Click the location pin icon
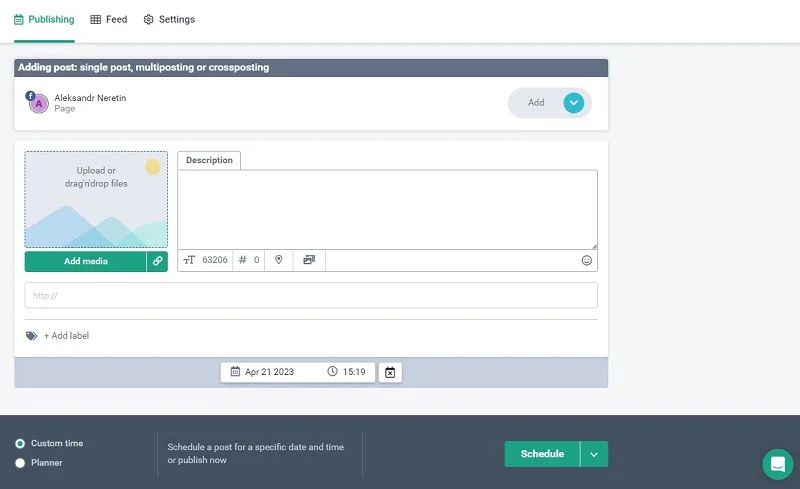Screen dimensions: 800x489 coord(279,260)
